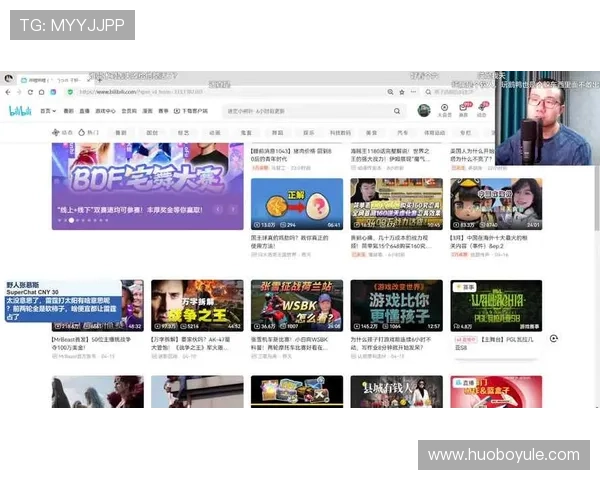Click the bilibili search input field
The width and height of the screenshot is (600, 480).
click(308, 111)
